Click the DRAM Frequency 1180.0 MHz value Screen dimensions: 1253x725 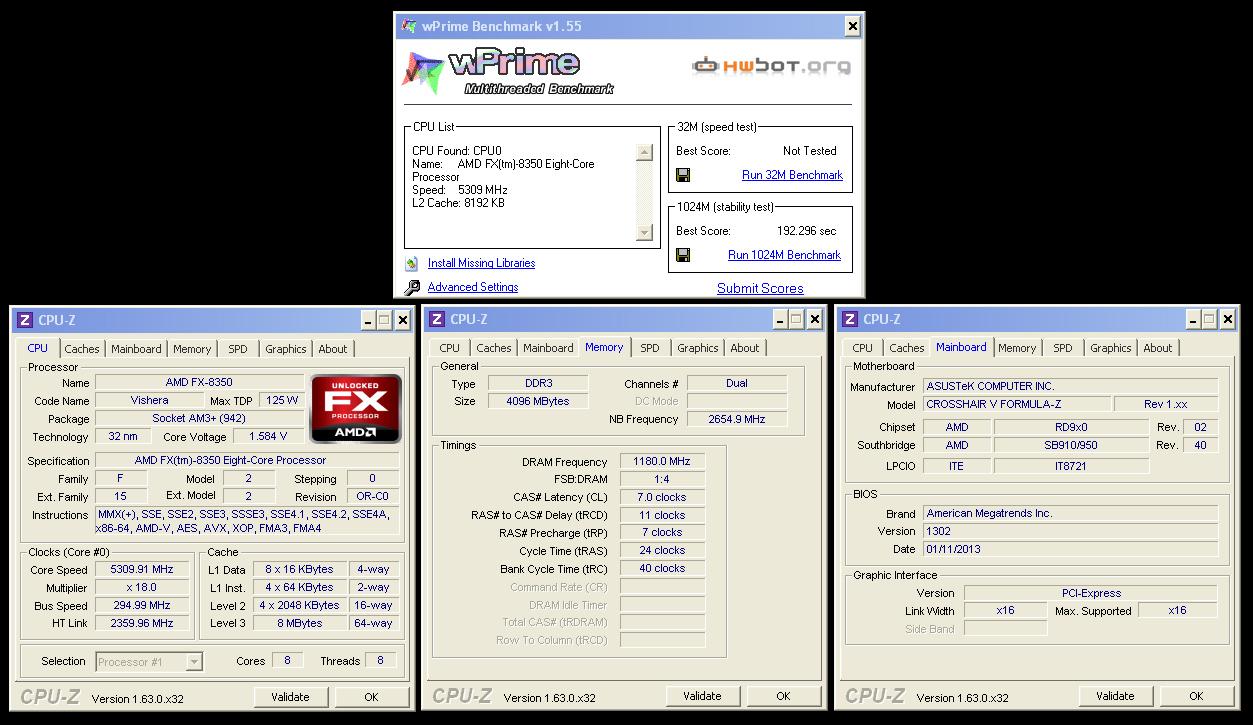(662, 462)
